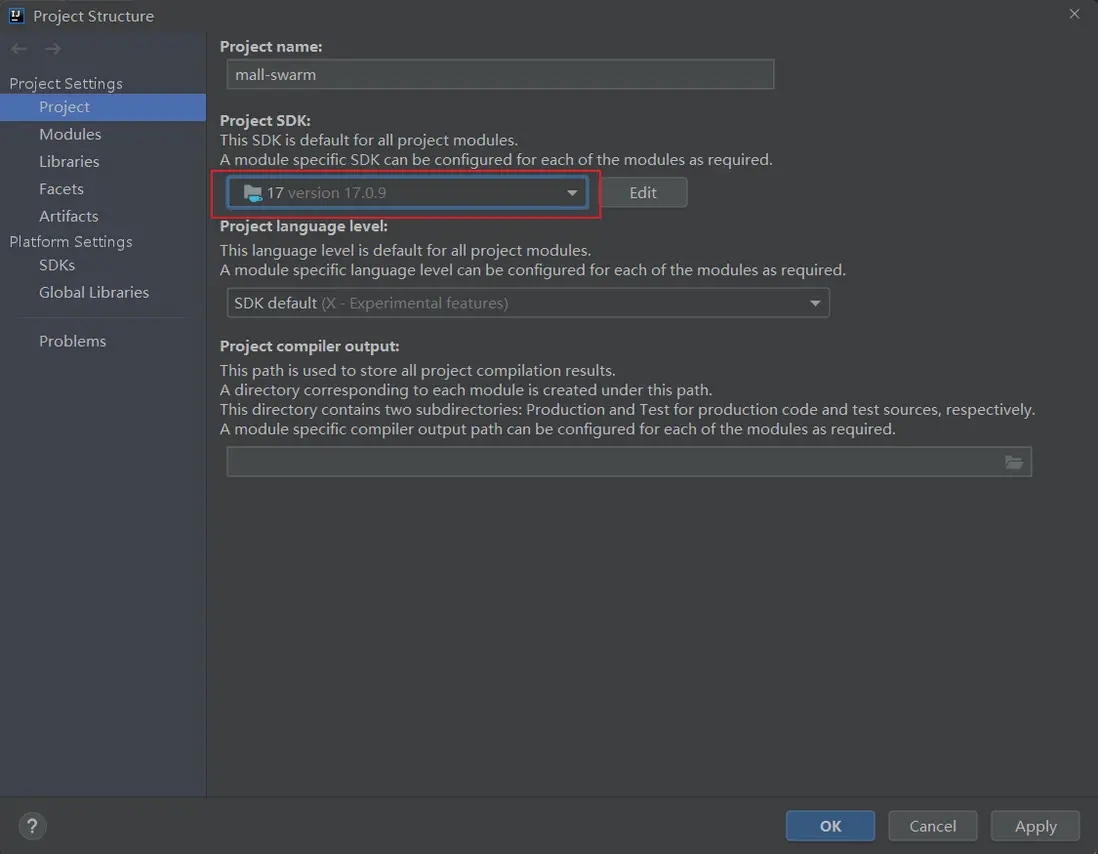1098x854 pixels.
Task: Close the Project Structure dialog
Action: 1075,14
